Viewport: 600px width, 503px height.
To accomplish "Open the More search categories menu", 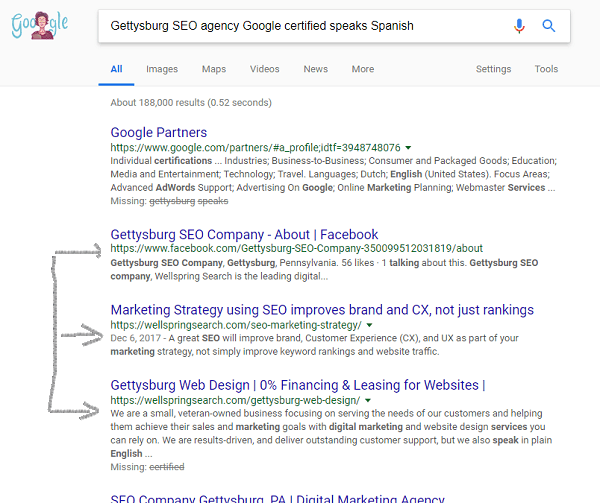I will click(x=363, y=69).
